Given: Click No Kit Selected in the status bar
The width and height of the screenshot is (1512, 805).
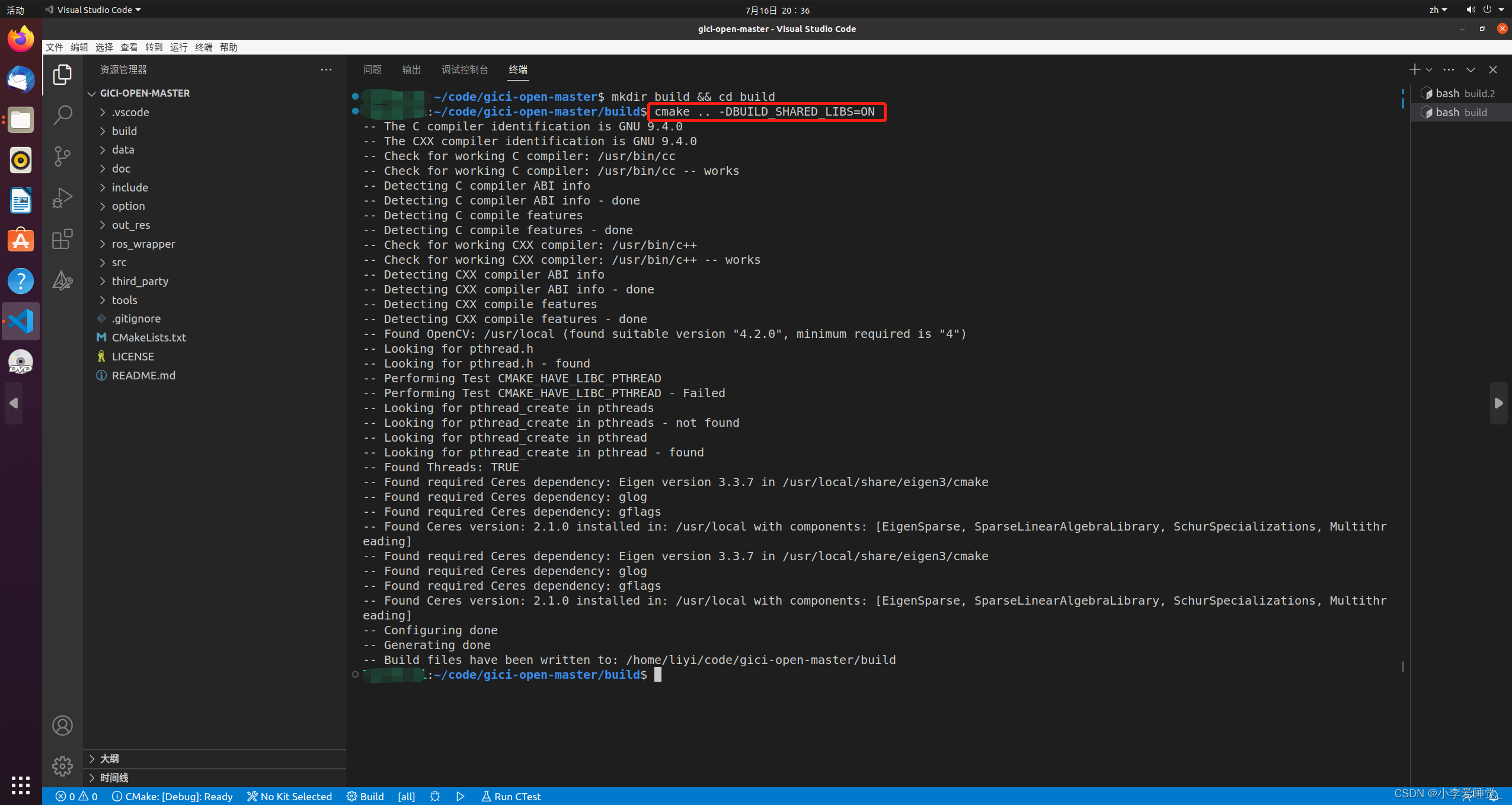Looking at the screenshot, I should pos(290,796).
